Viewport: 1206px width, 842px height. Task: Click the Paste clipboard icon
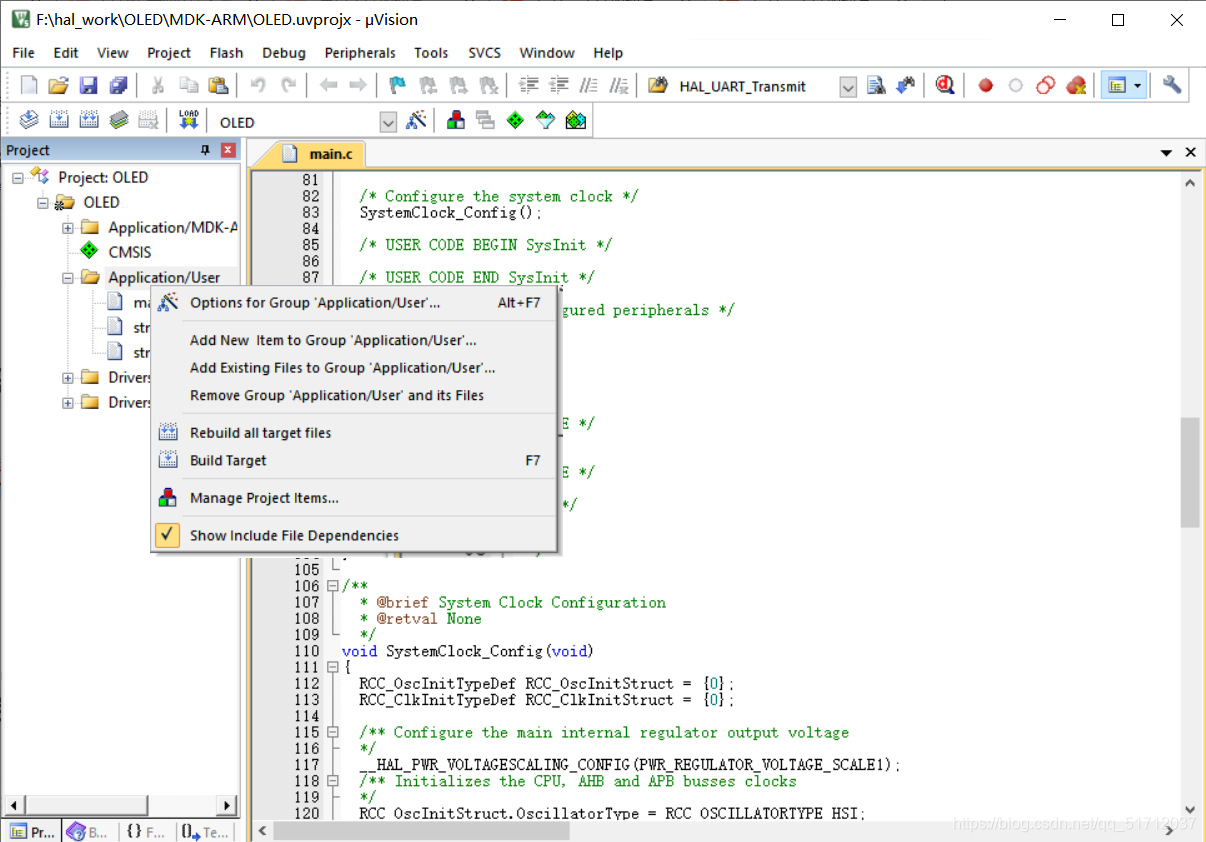tap(218, 86)
